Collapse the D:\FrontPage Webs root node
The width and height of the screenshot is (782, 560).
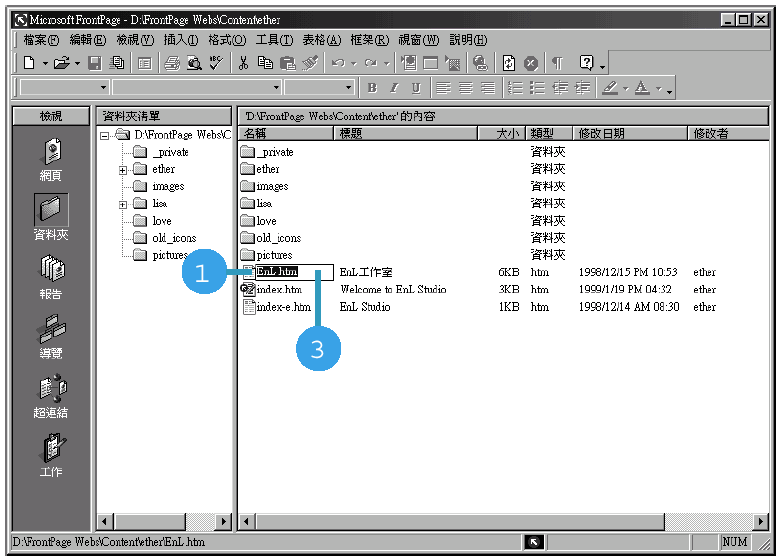coord(104,136)
